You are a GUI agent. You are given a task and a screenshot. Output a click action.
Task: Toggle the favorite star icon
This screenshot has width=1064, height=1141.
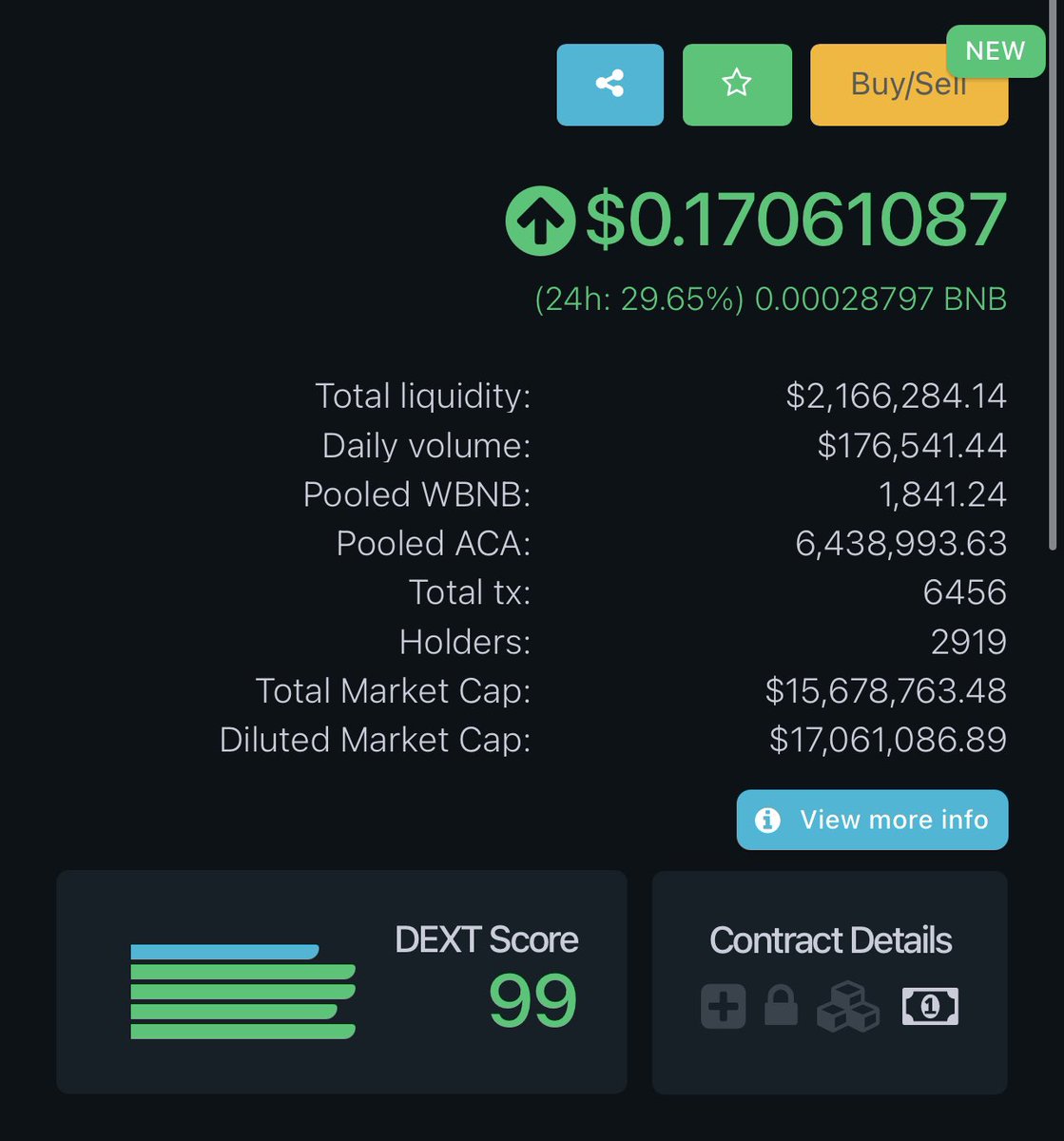[x=736, y=84]
